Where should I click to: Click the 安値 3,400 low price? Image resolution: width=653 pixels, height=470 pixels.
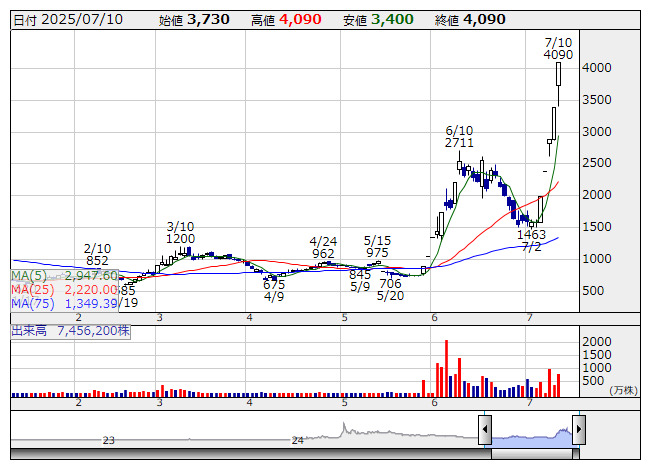point(378,19)
